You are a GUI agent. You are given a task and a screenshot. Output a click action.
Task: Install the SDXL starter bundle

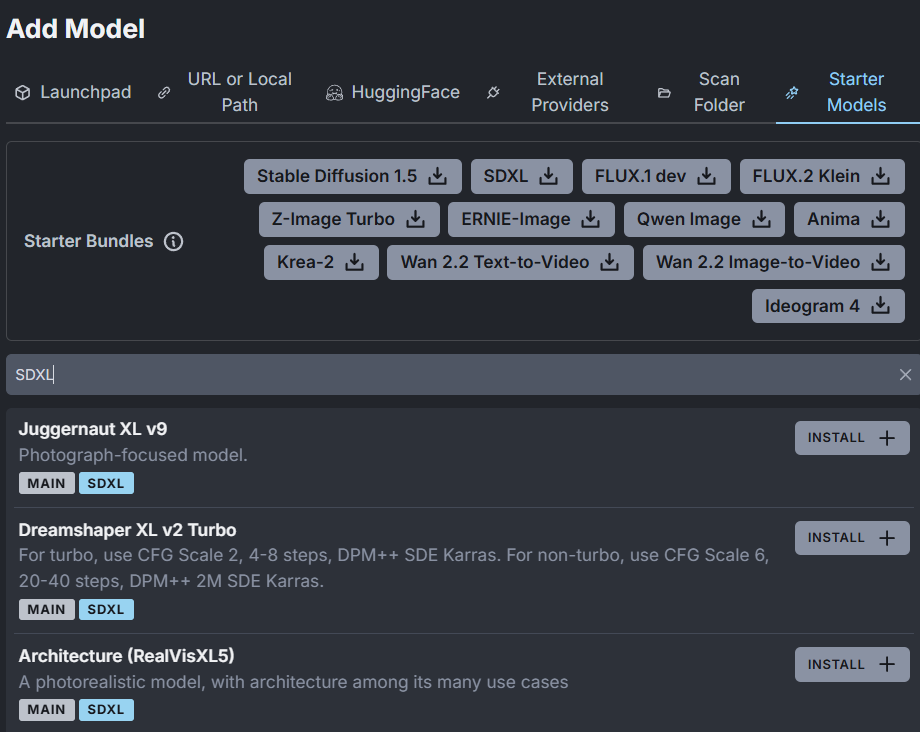522,176
